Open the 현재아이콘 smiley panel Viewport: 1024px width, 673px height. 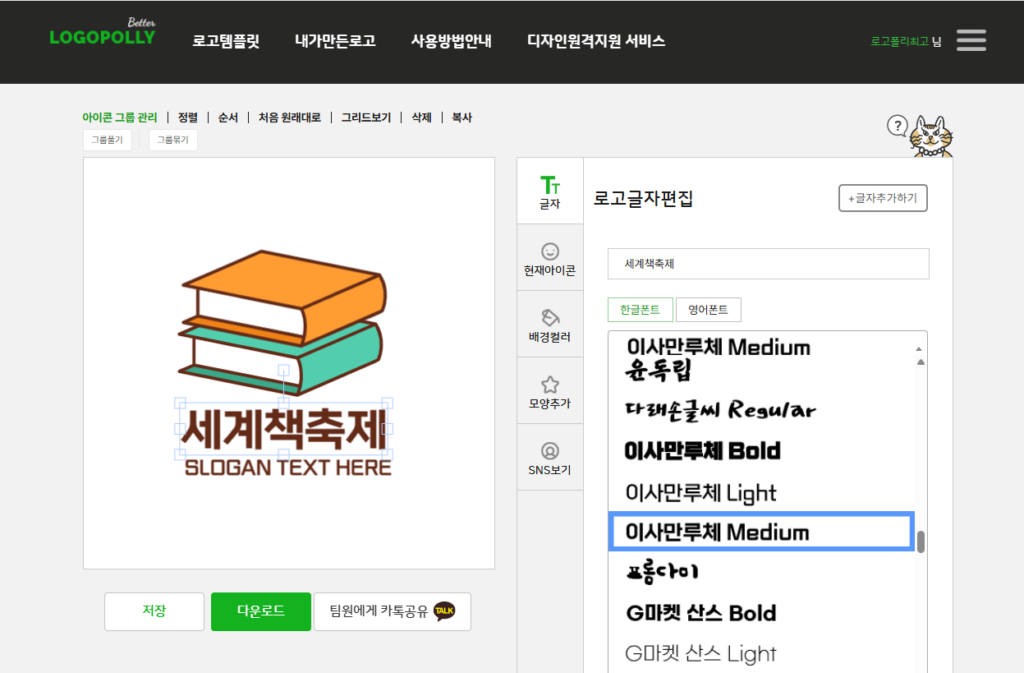[550, 258]
